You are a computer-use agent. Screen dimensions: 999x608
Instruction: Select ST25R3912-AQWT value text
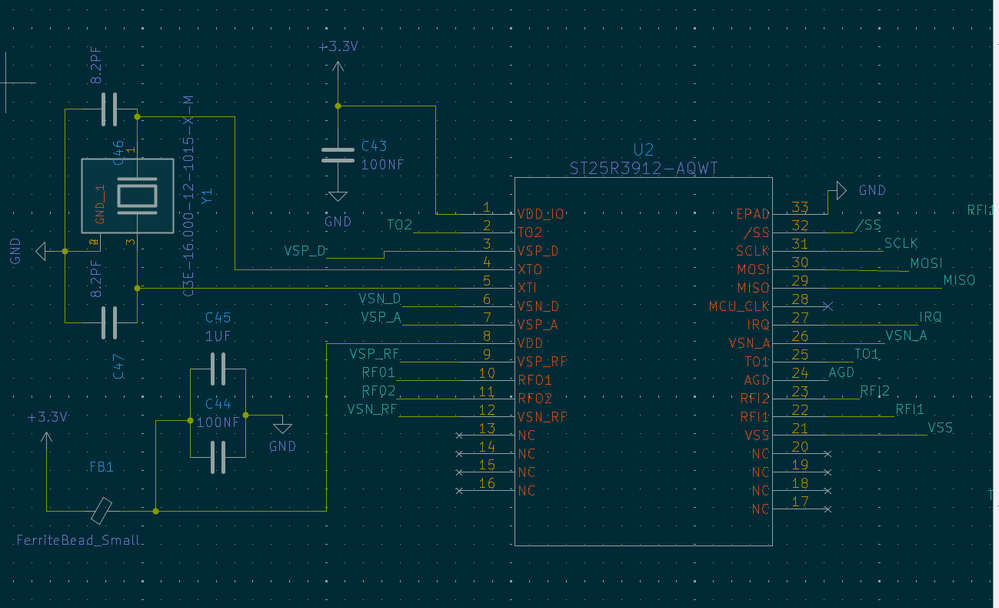click(x=643, y=168)
